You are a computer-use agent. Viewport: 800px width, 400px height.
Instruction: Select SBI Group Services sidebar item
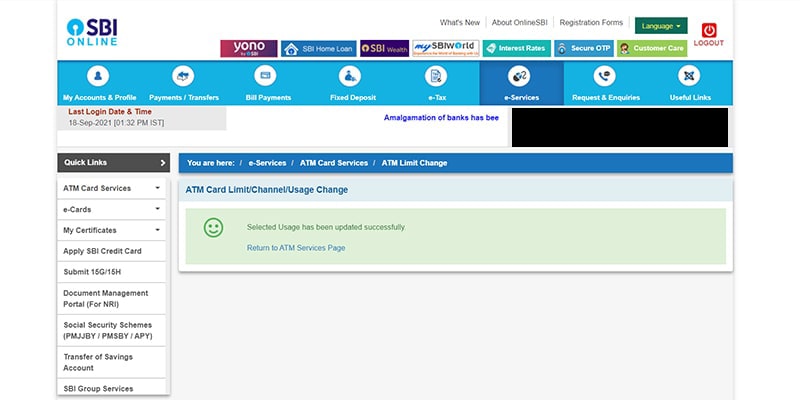(x=111, y=388)
